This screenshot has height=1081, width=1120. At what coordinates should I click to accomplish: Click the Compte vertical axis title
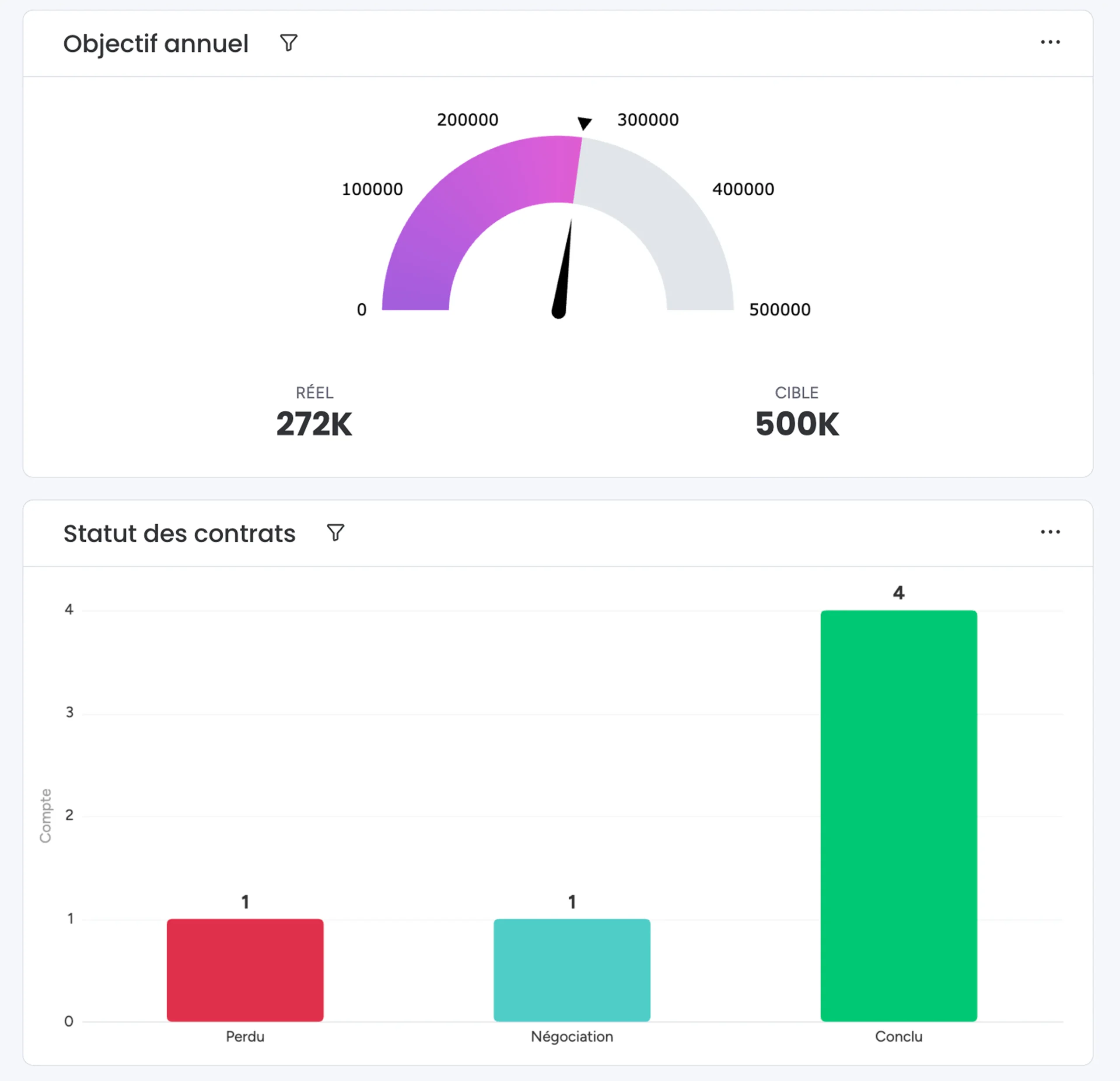[x=45, y=816]
